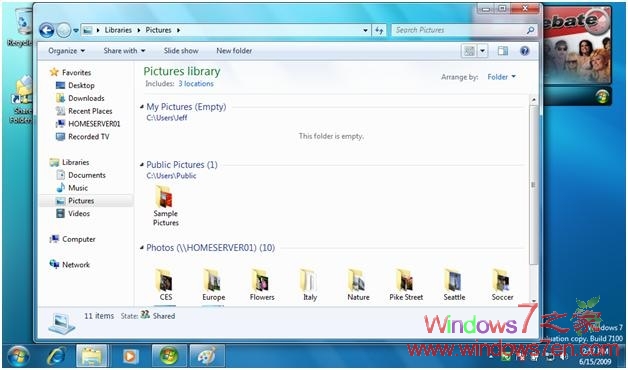Select Network in the navigation pane
628x370 pixels.
point(69,265)
